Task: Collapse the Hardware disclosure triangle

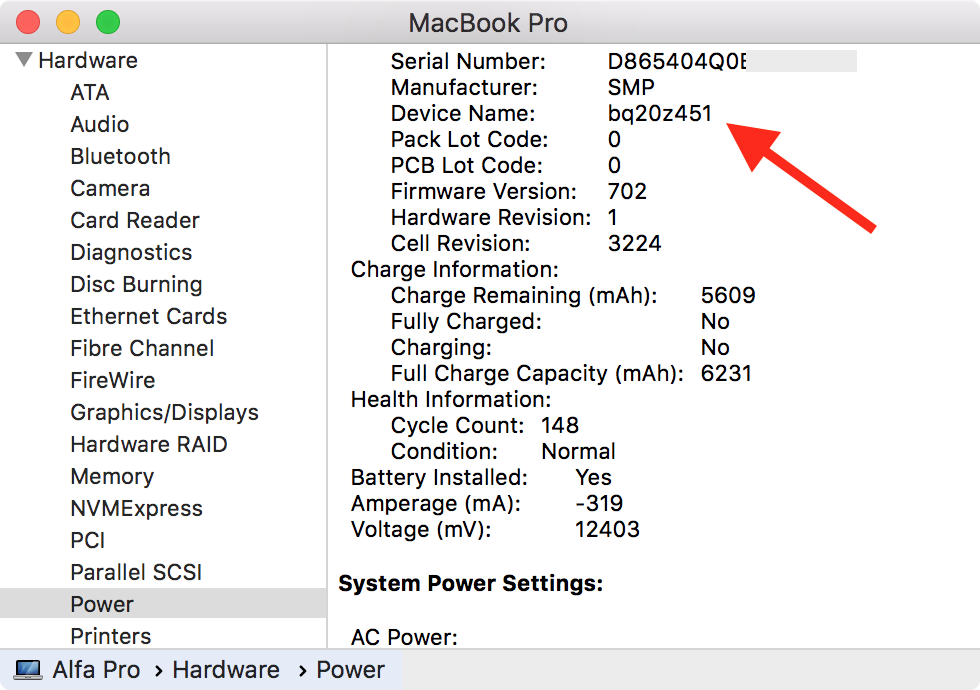Action: tap(24, 59)
